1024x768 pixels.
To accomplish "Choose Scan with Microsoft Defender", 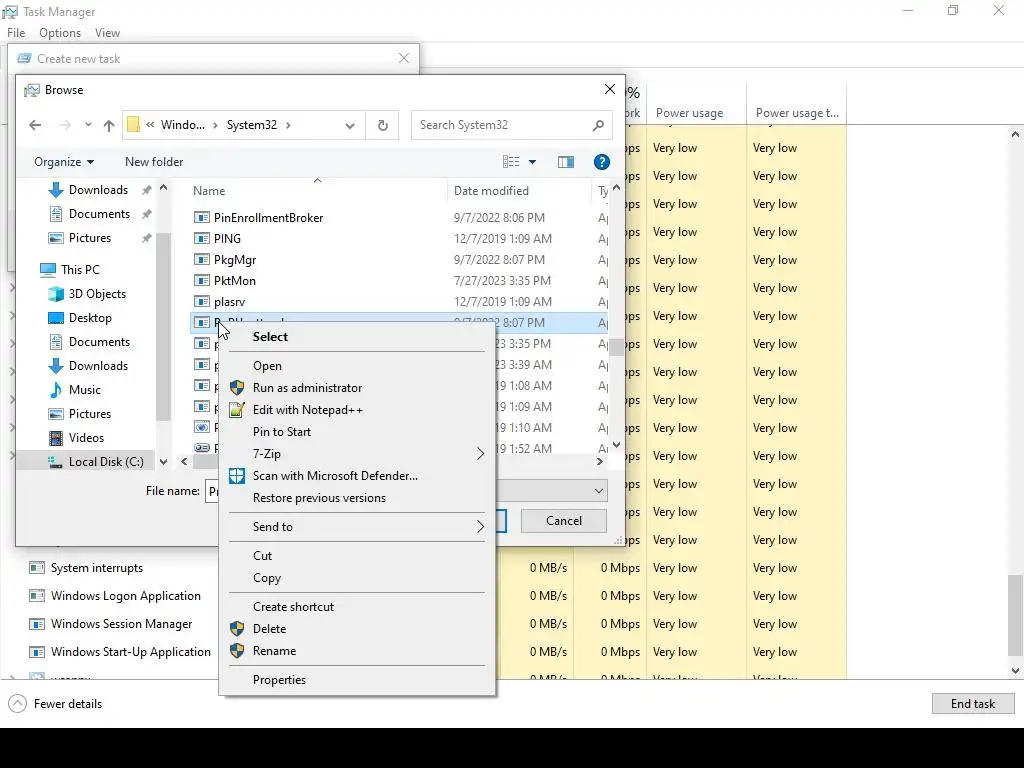I will click(357, 476).
